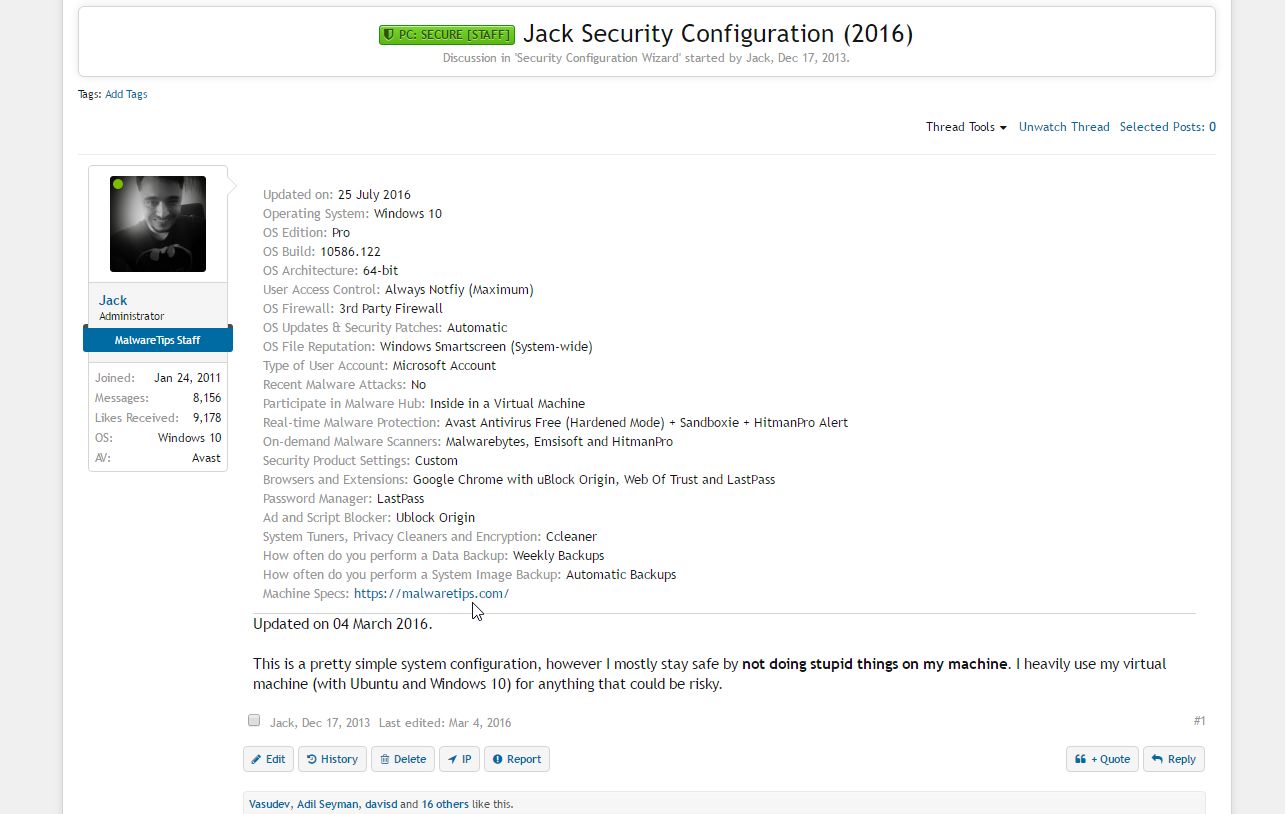1285x814 pixels.
Task: Click the PC: SECURE [STAFF] shield badge
Action: tap(447, 35)
